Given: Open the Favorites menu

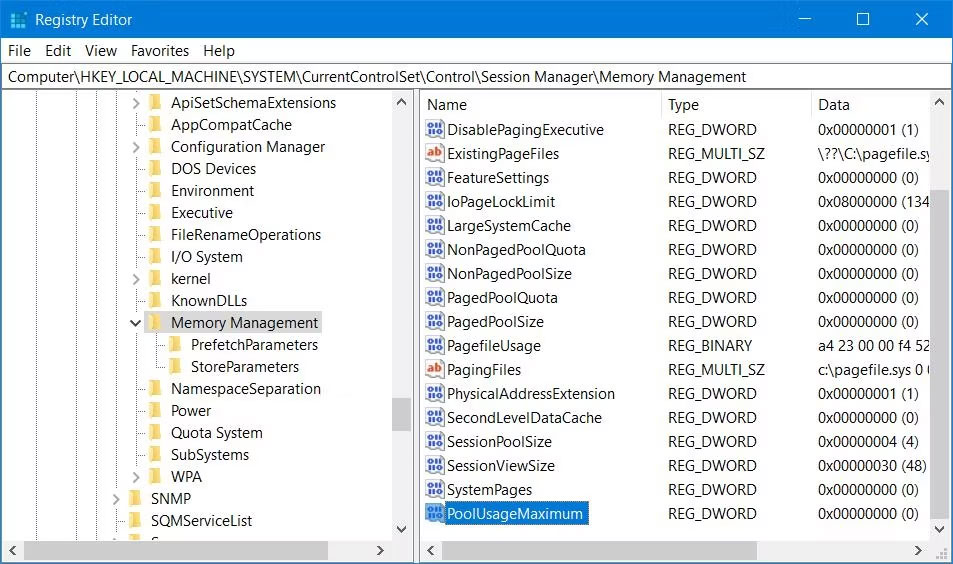Looking at the screenshot, I should [x=160, y=51].
